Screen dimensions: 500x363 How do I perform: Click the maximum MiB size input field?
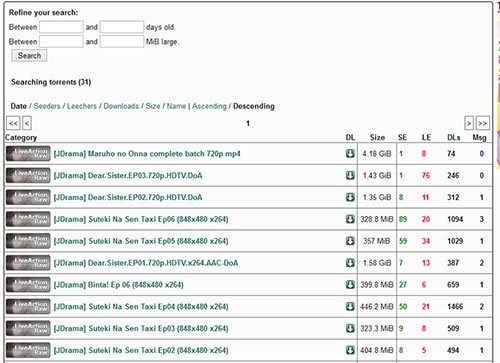coord(122,42)
